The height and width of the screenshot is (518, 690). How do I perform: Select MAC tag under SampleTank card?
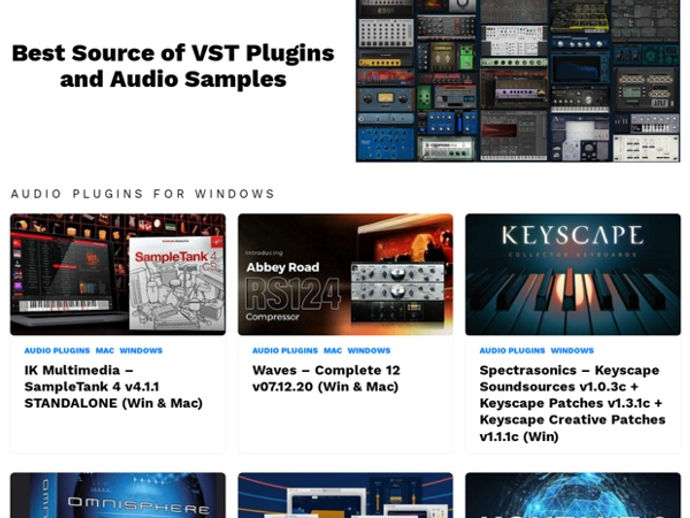point(105,350)
